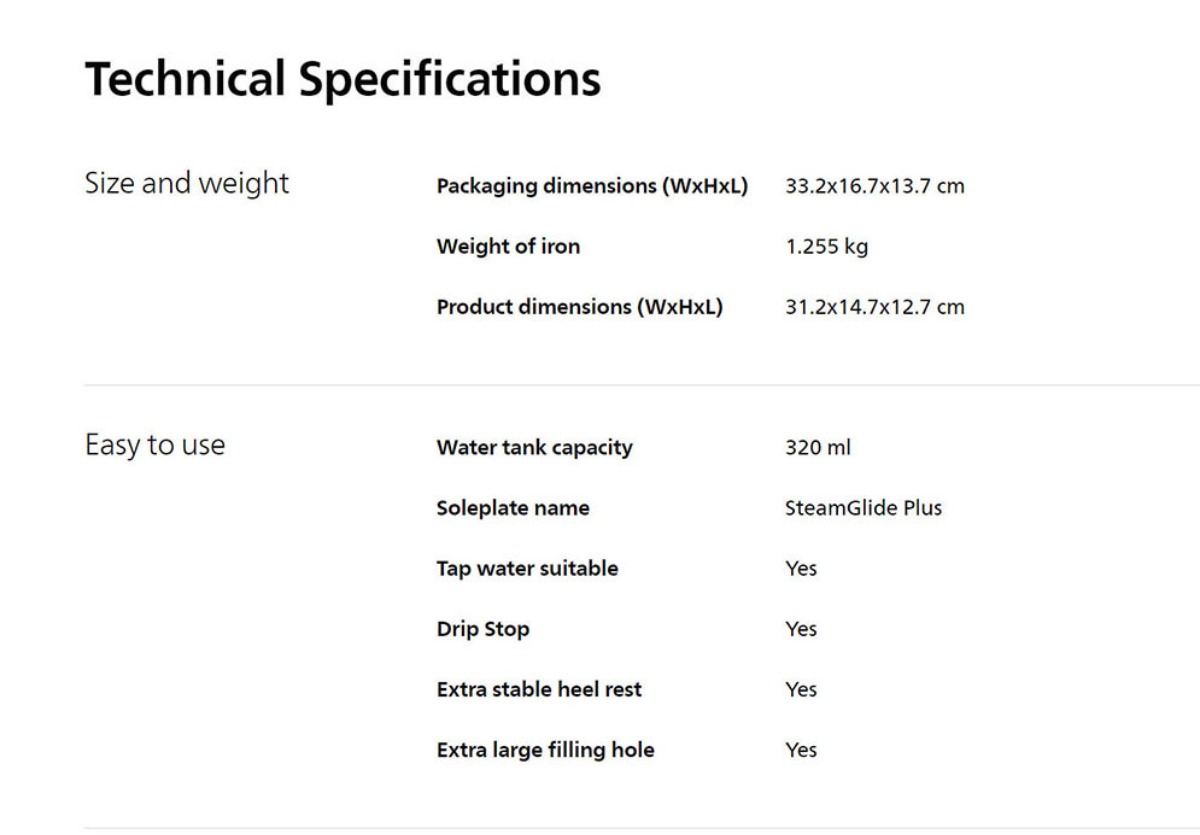Click the SteamGlide Plus value
This screenshot has width=1200, height=835.
(x=864, y=508)
